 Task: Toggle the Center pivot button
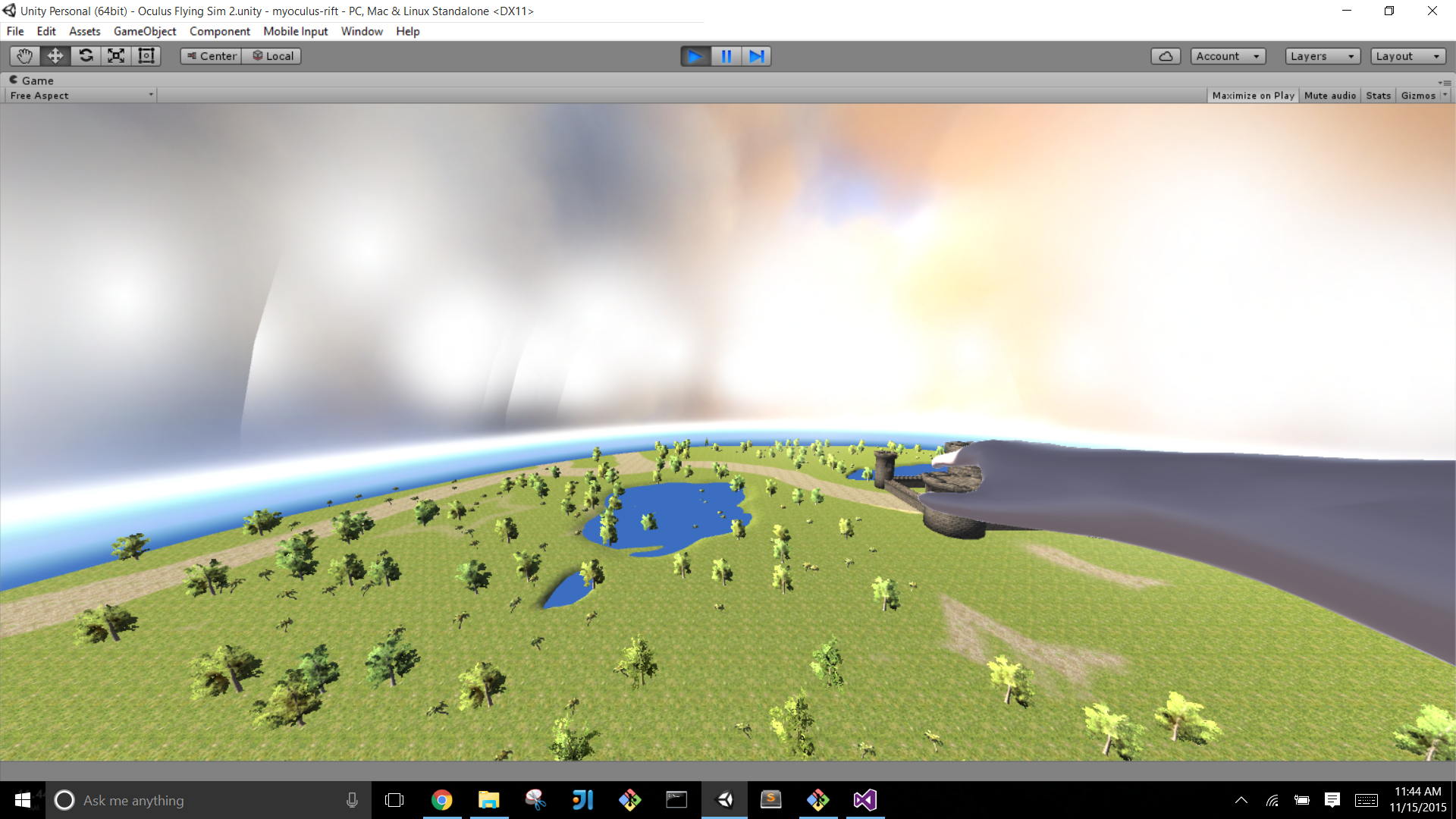tap(212, 56)
